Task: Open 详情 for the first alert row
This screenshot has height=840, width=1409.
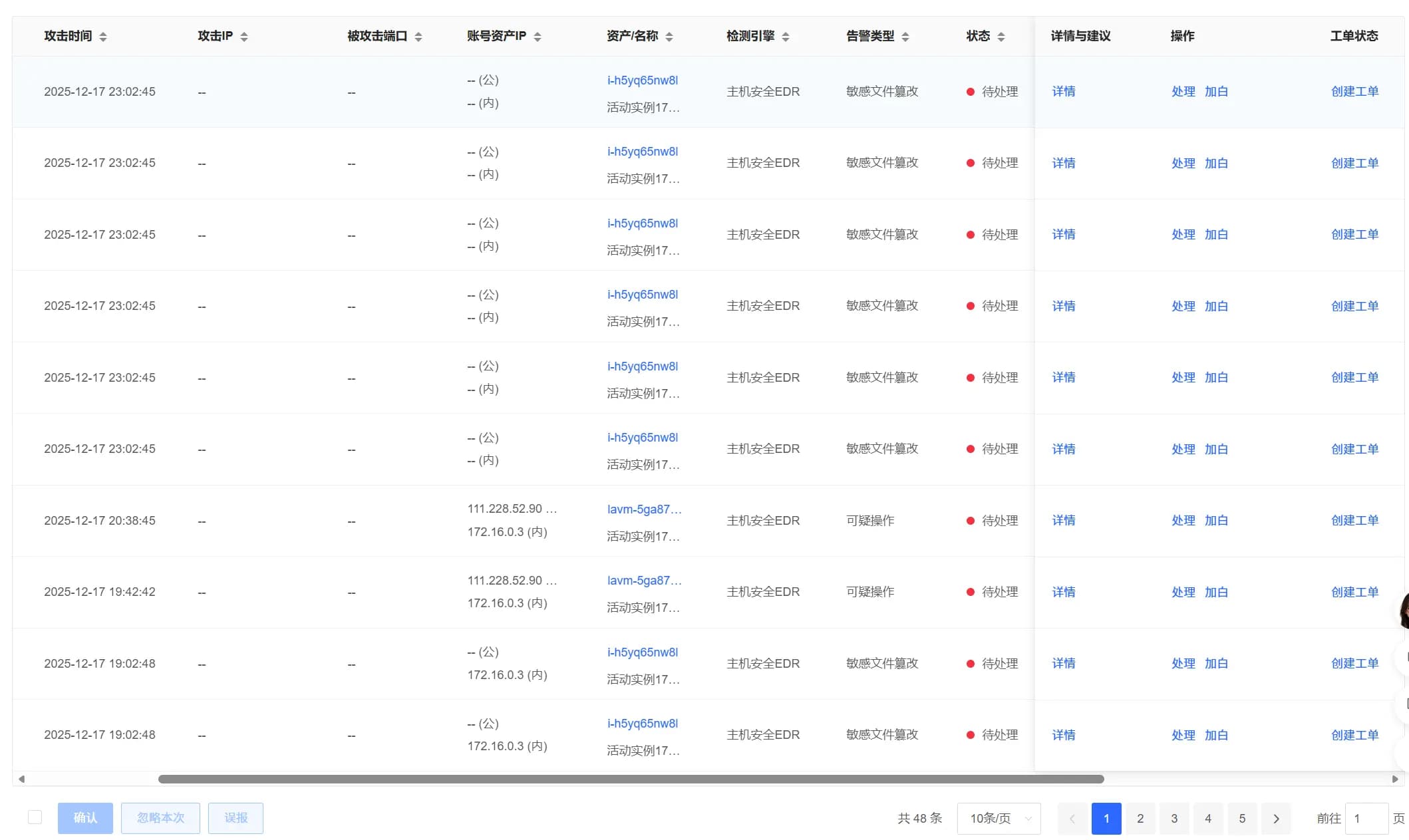Action: coord(1063,91)
